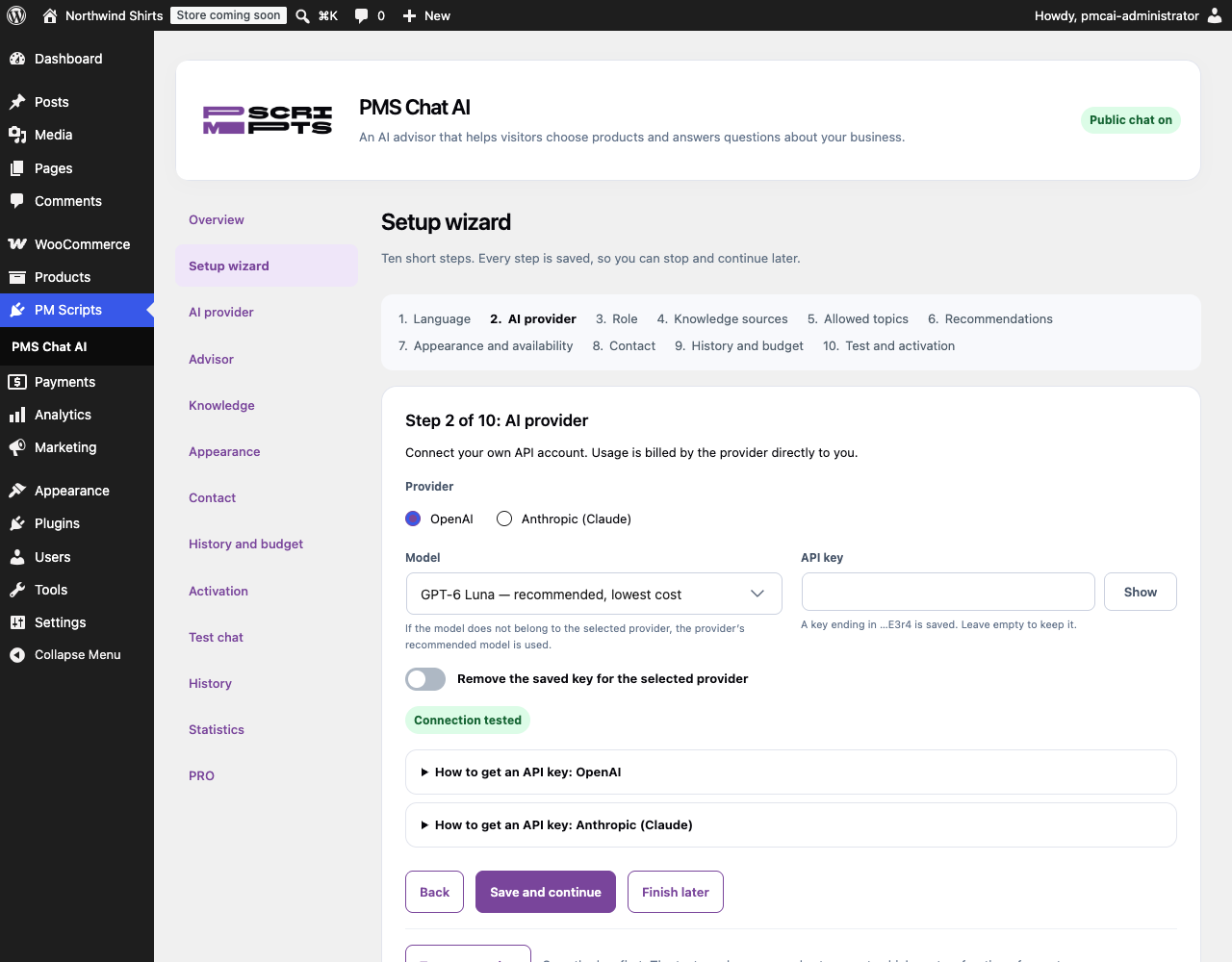Go to wizard step 1. Language

pyautogui.click(x=434, y=319)
